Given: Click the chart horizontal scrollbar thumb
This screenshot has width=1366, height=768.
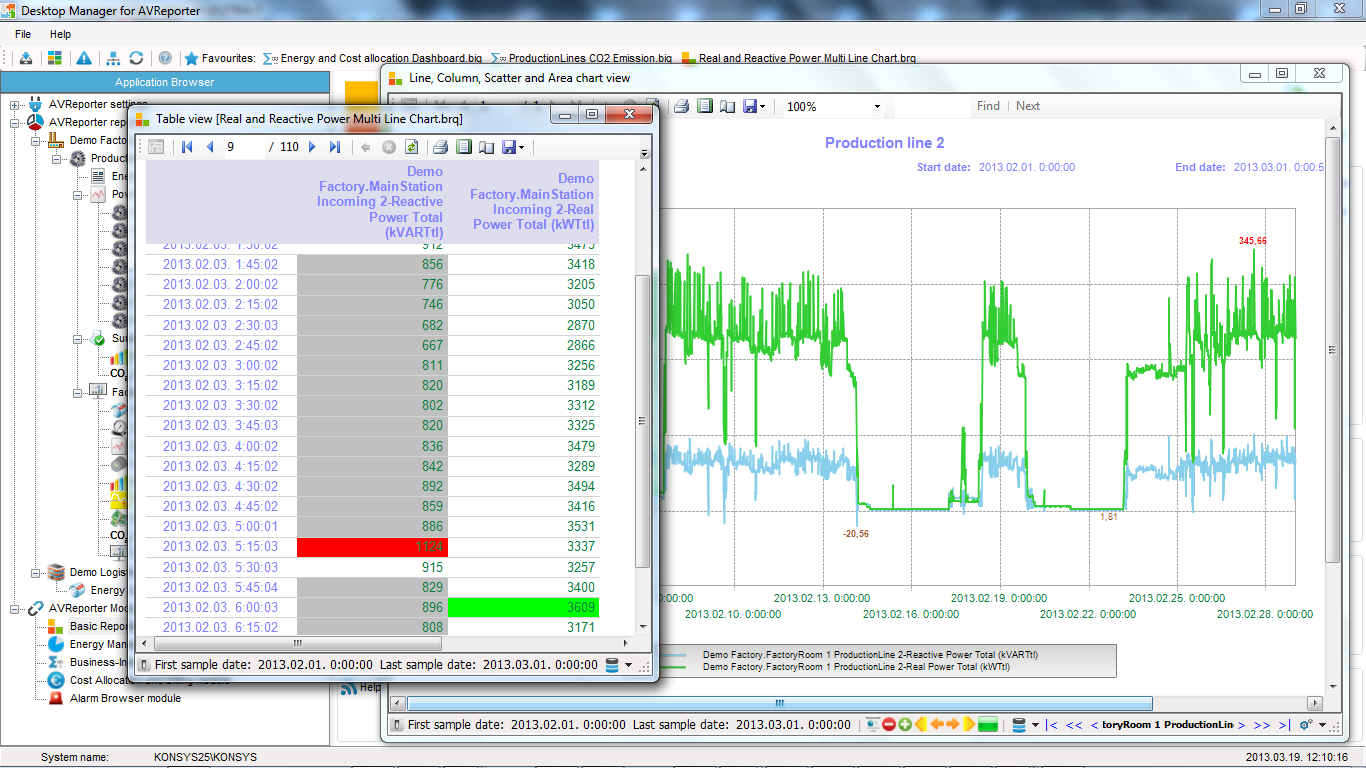Looking at the screenshot, I should (x=780, y=703).
